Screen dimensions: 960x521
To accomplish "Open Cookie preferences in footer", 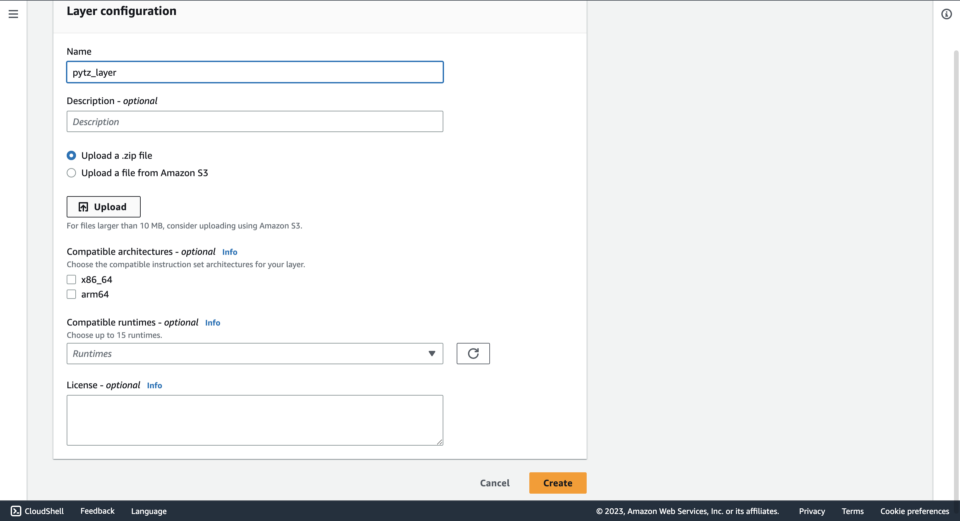I will point(914,511).
